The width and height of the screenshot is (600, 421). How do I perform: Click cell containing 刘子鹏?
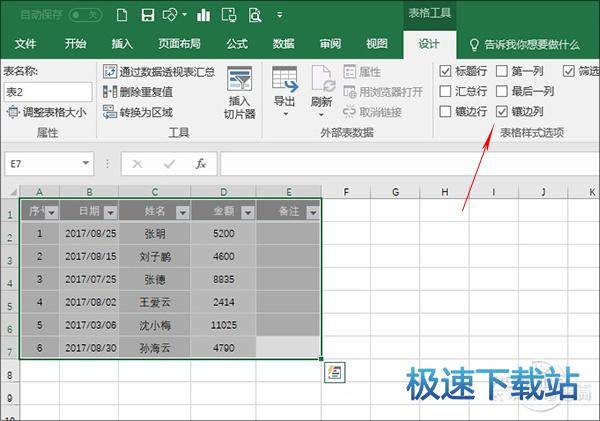coord(155,256)
